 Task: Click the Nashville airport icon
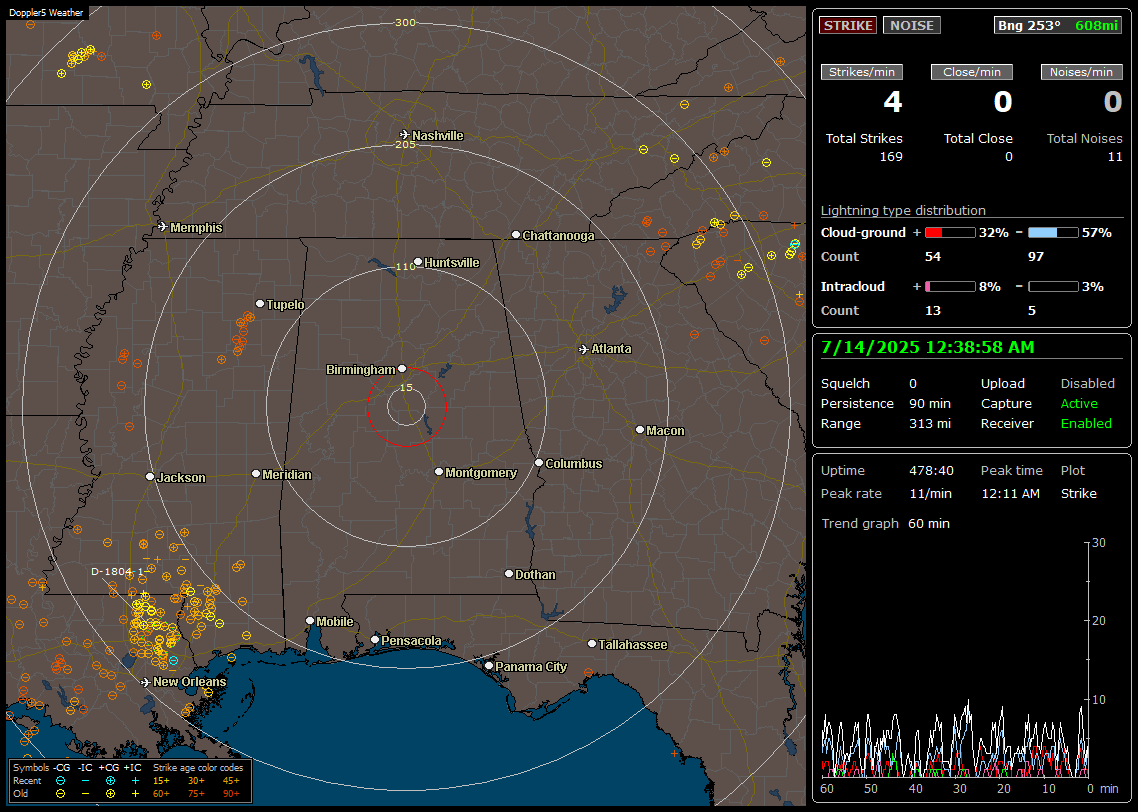point(404,135)
